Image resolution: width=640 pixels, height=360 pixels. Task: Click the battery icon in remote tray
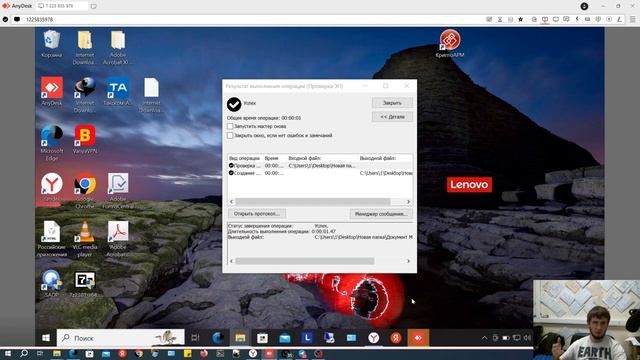click(506, 338)
